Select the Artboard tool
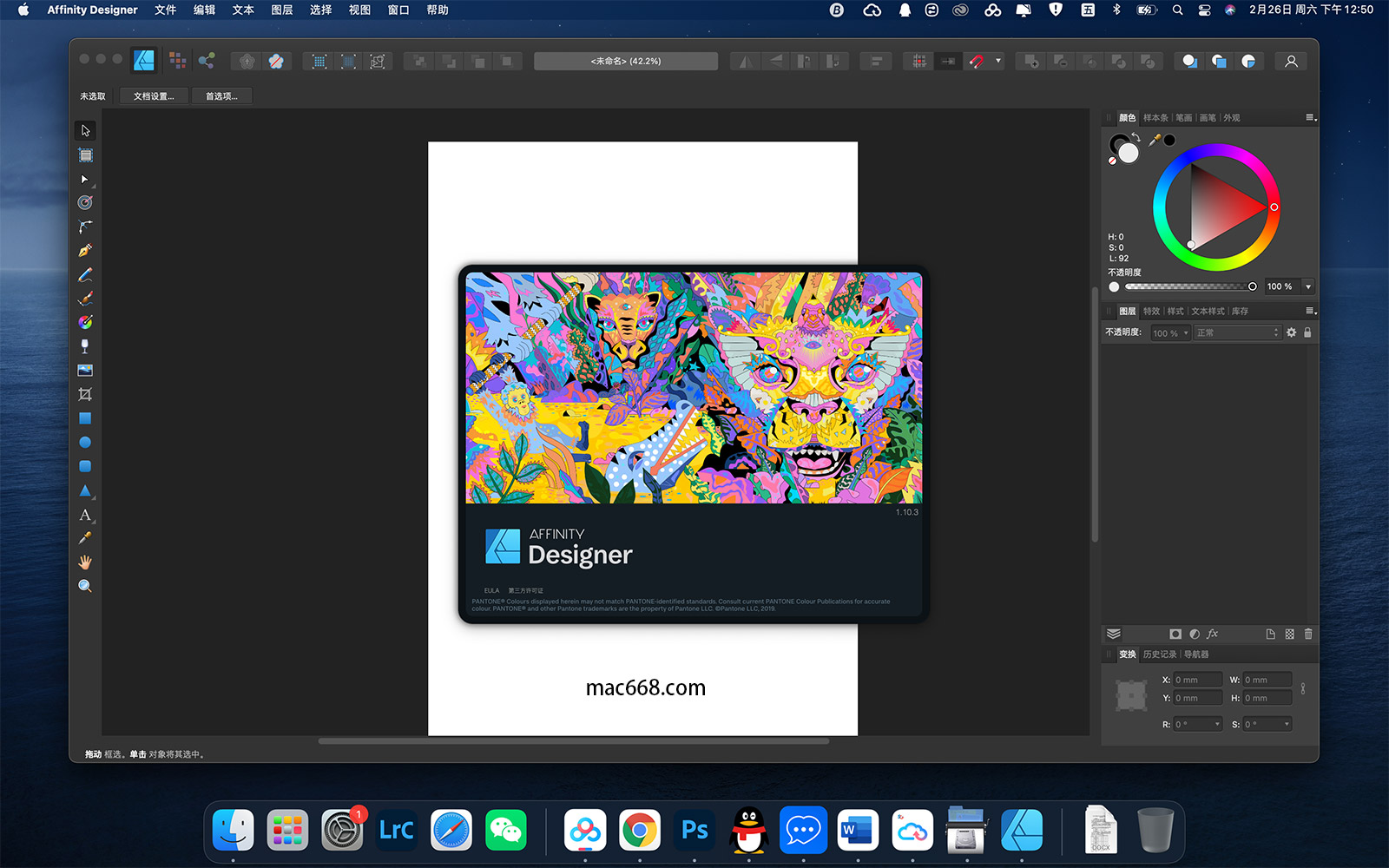 [x=85, y=155]
